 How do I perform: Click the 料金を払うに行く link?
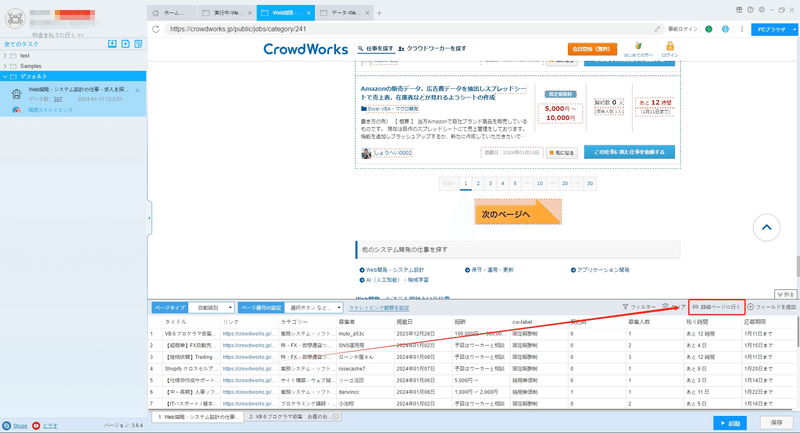[x=58, y=35]
